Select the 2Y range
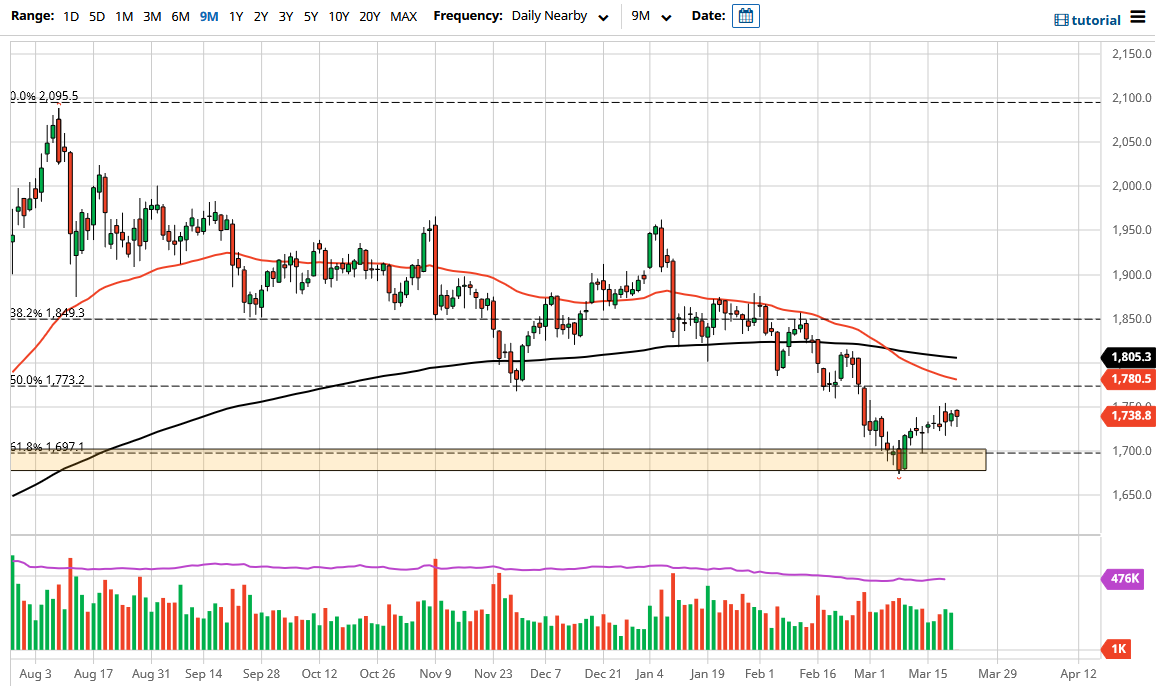The image size is (1161, 690). tap(261, 16)
